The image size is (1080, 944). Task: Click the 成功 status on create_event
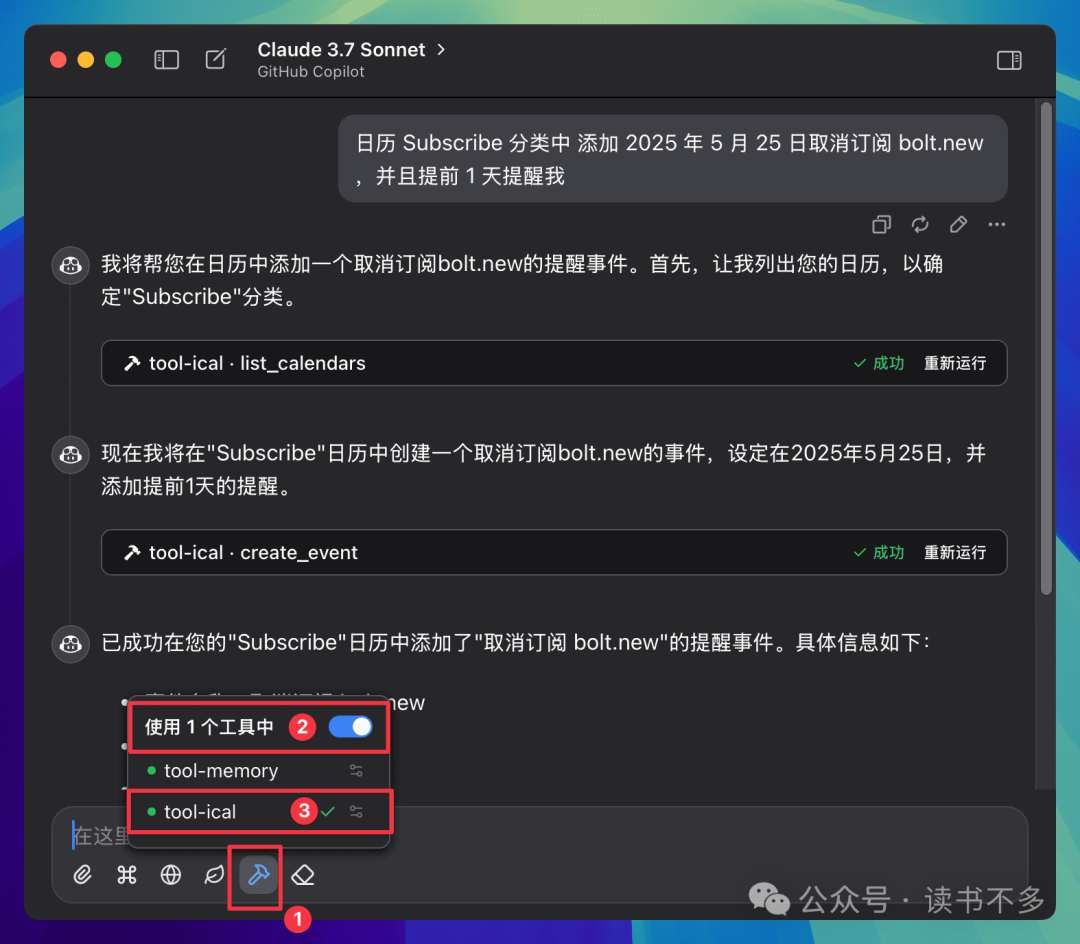pos(879,552)
